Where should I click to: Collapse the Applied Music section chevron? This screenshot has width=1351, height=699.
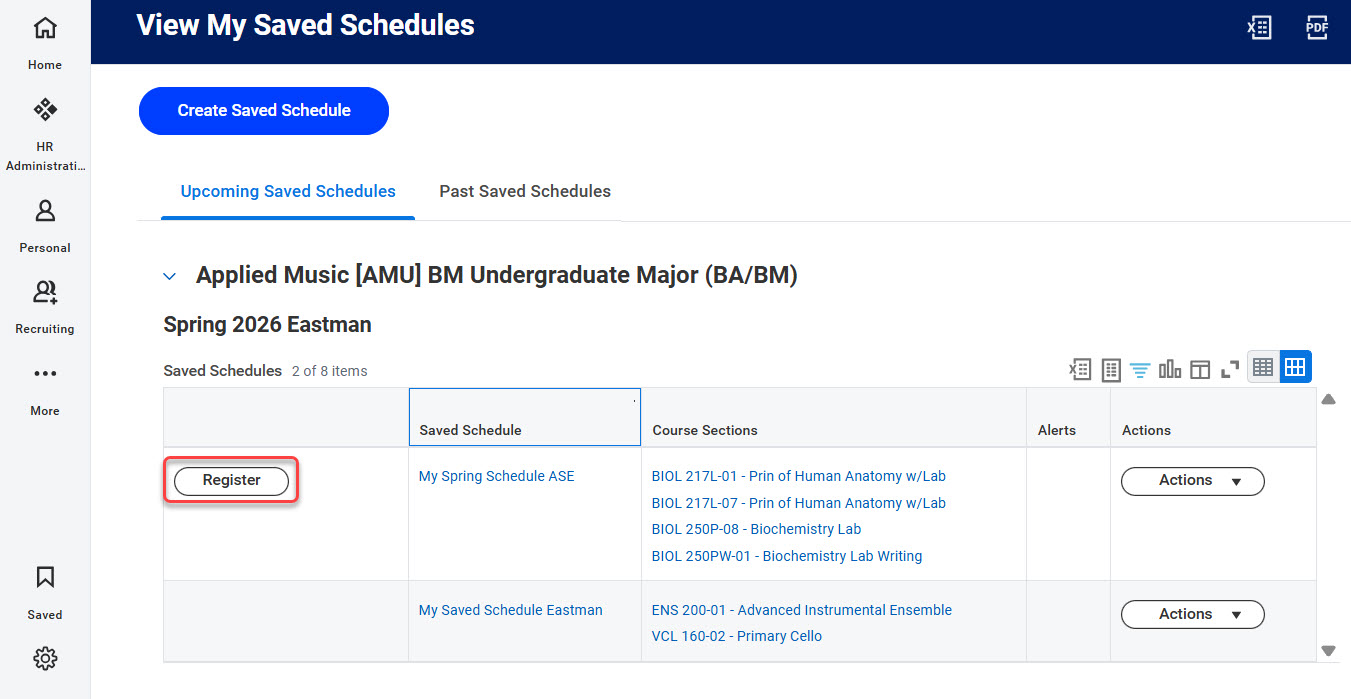170,276
